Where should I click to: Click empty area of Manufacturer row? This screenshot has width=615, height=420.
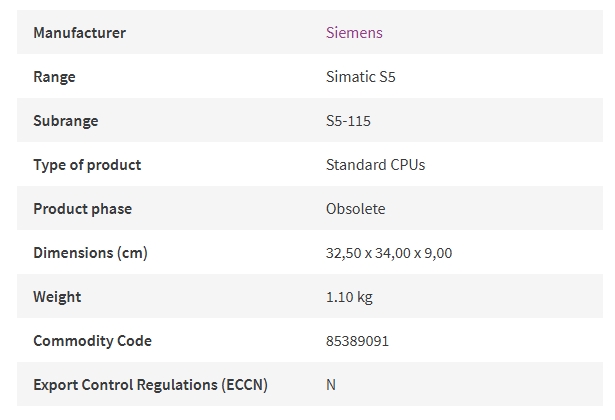(x=490, y=32)
